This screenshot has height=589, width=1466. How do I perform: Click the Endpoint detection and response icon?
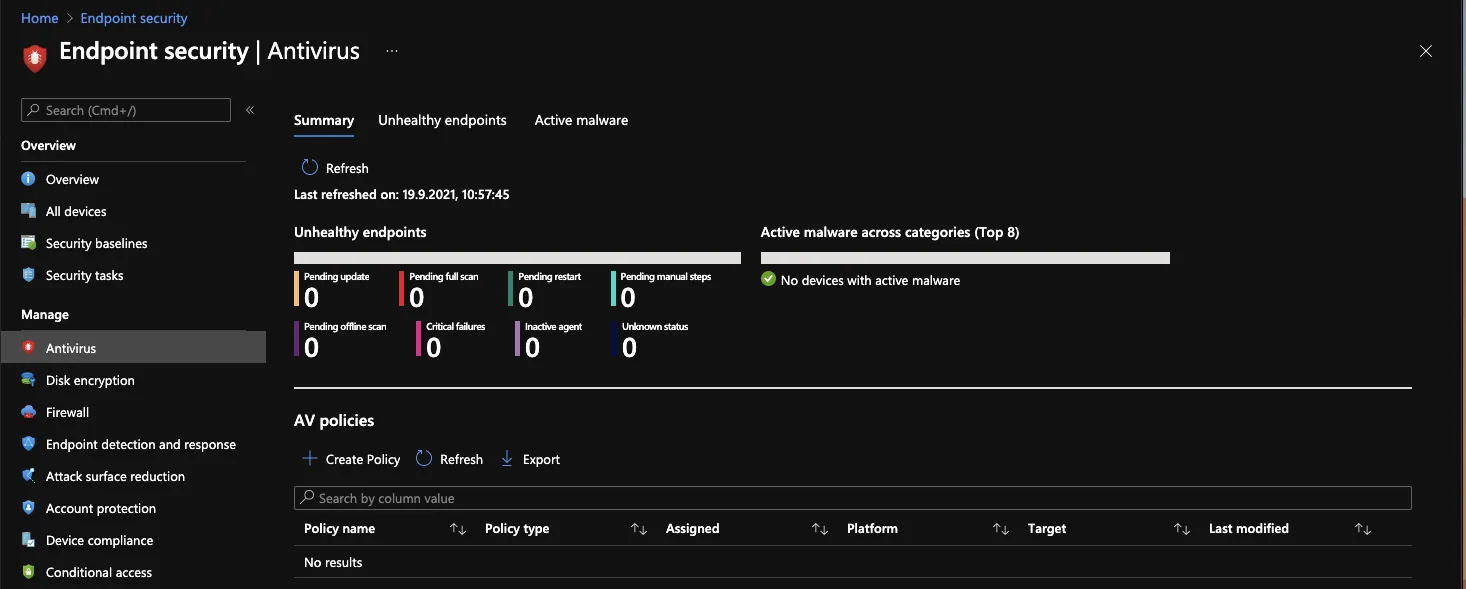coord(28,444)
